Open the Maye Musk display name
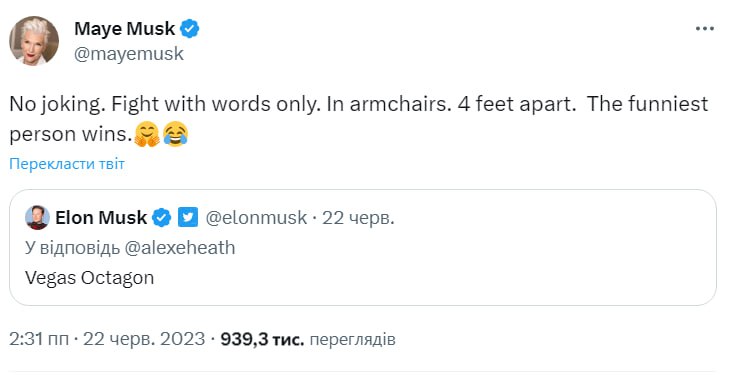Viewport: 732px width, 384px height. pos(125,29)
